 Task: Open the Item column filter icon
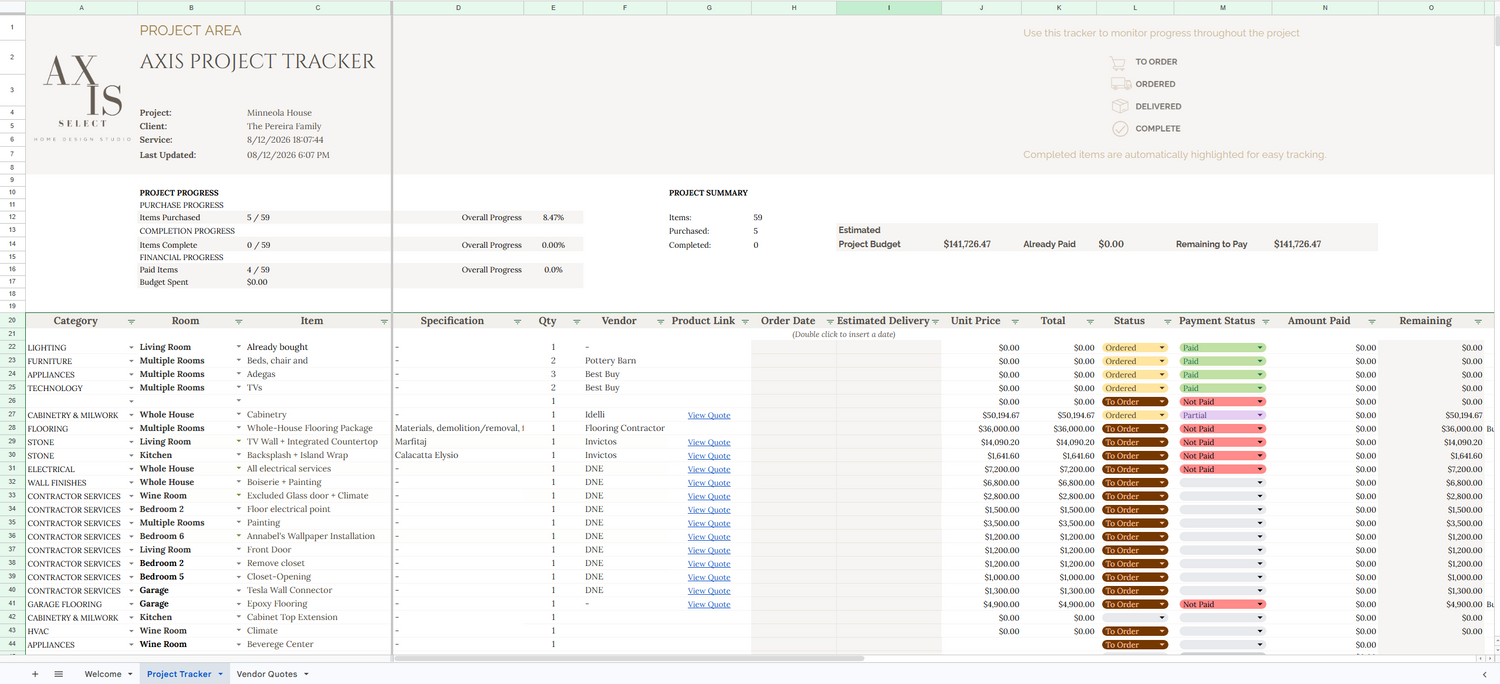click(x=384, y=322)
